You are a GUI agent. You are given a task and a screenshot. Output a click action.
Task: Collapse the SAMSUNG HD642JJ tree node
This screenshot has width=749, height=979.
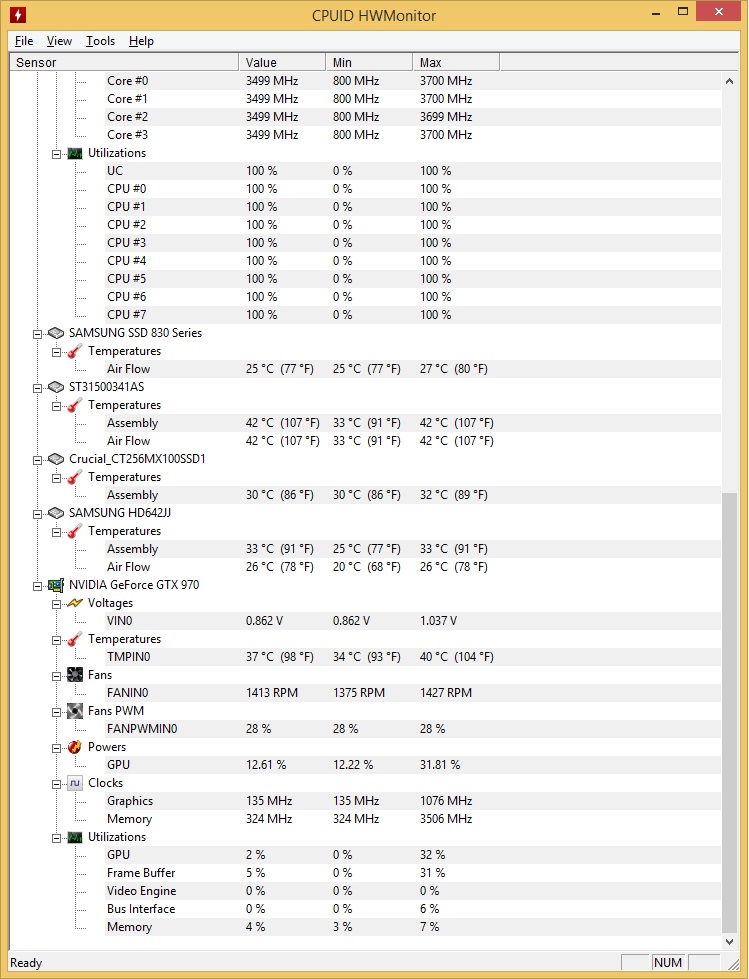(37, 513)
